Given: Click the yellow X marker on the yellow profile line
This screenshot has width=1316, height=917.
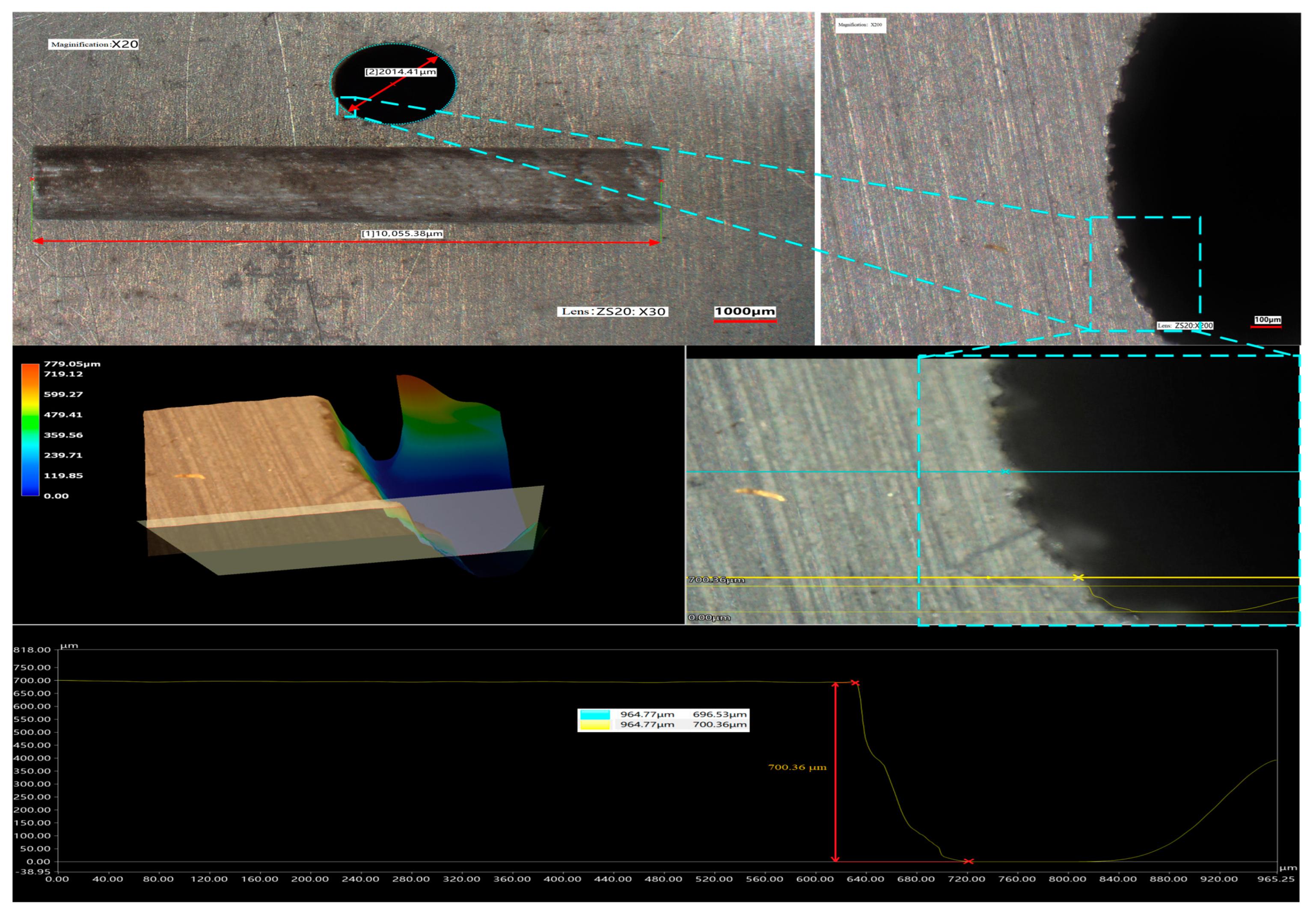Looking at the screenshot, I should 1078,577.
